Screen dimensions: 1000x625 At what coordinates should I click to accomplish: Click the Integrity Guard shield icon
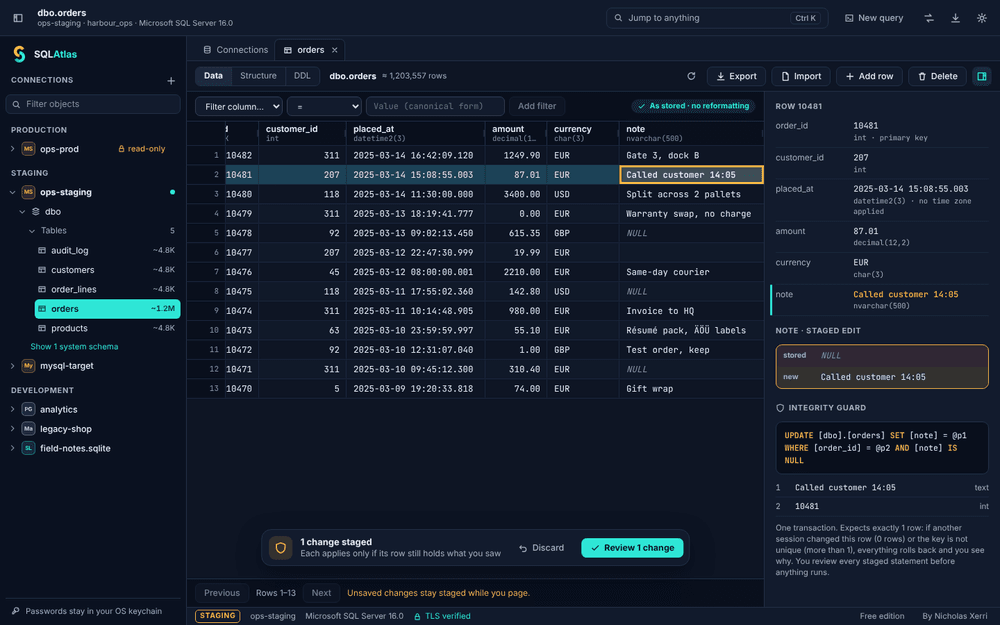pos(780,408)
